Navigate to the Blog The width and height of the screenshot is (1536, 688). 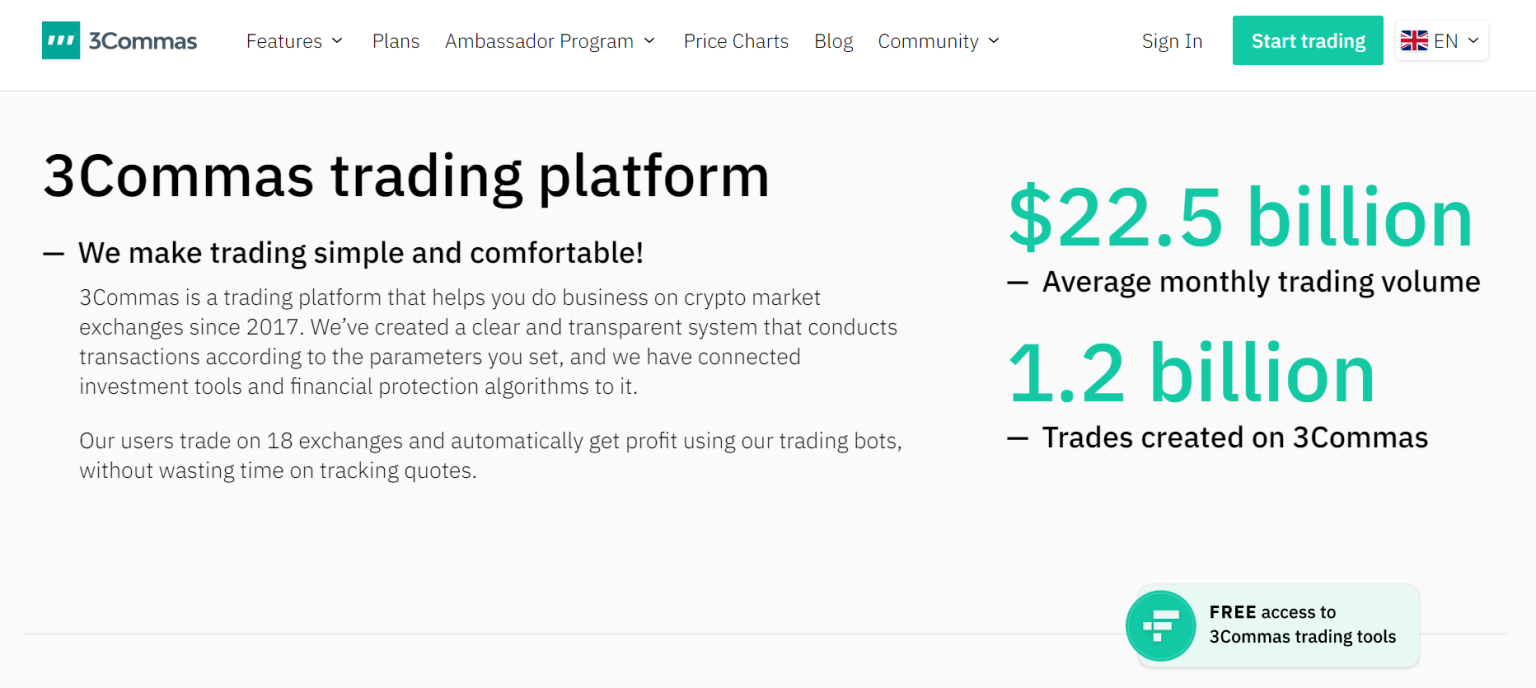(833, 41)
